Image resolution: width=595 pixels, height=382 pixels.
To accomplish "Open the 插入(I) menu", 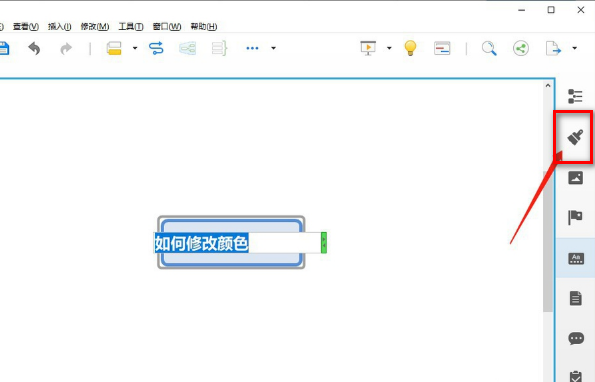I will [x=60, y=27].
